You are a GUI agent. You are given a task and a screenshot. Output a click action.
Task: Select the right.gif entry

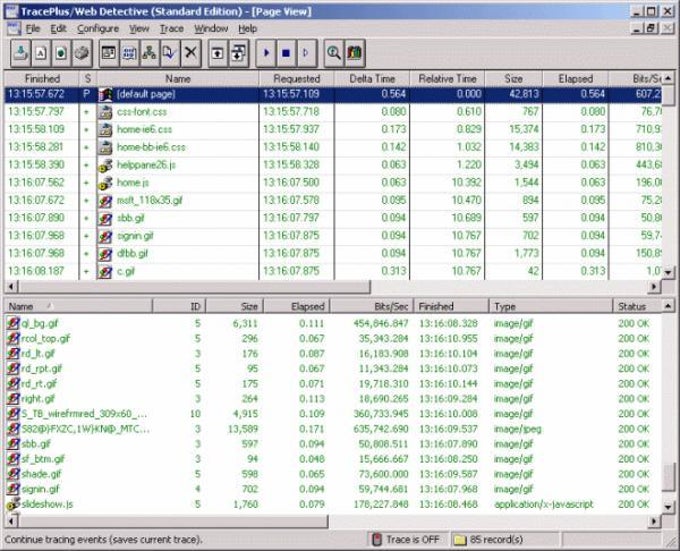pyautogui.click(x=38, y=398)
